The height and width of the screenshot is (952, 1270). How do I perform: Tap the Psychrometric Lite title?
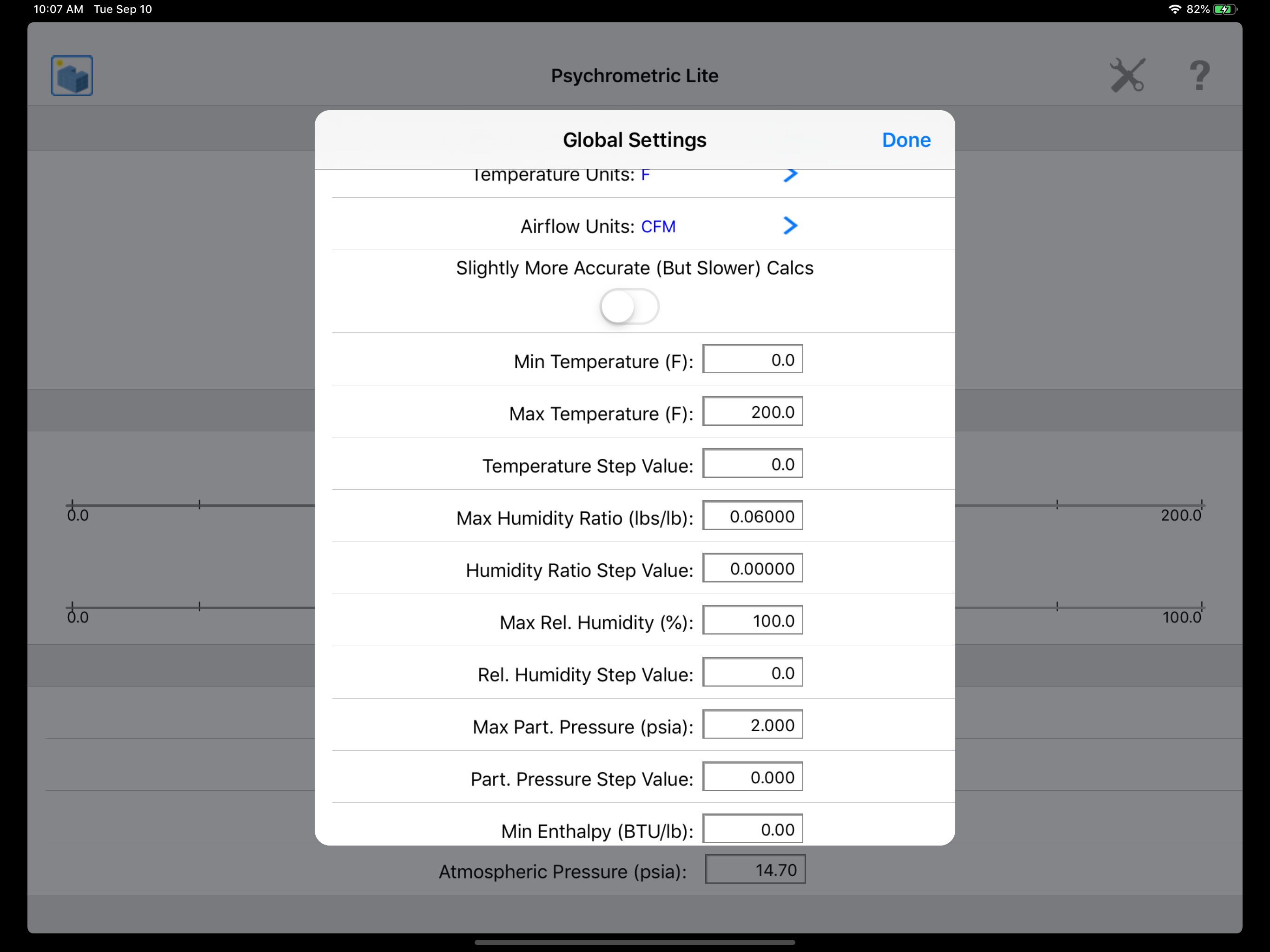point(635,76)
